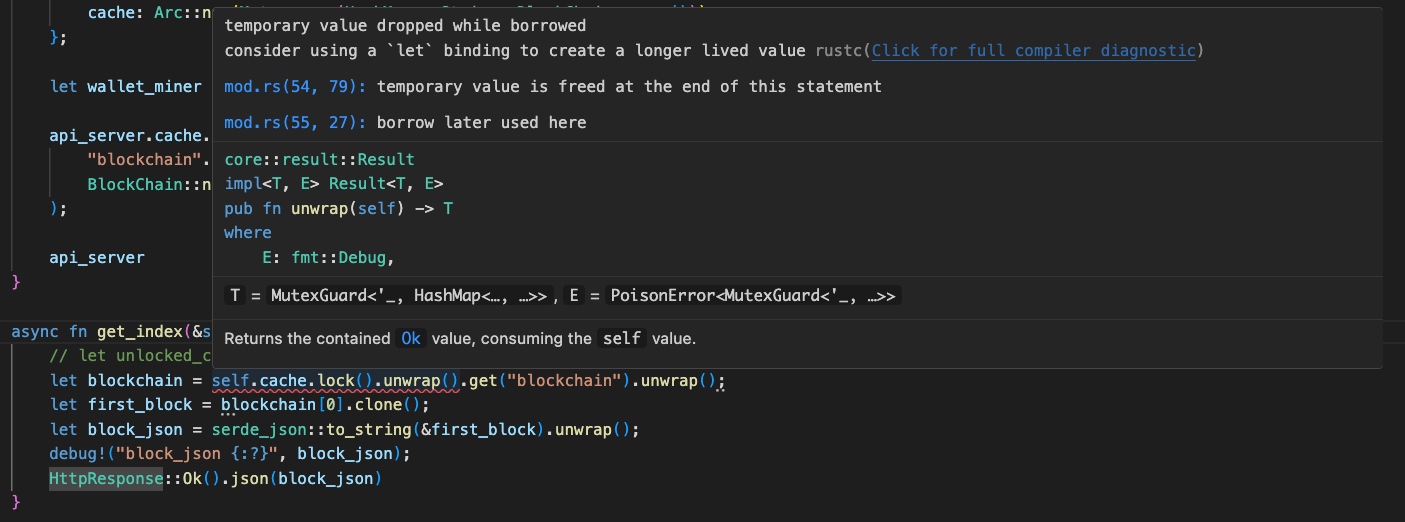Click the api_server return expression line
This screenshot has width=1405, height=522.
coord(97,258)
